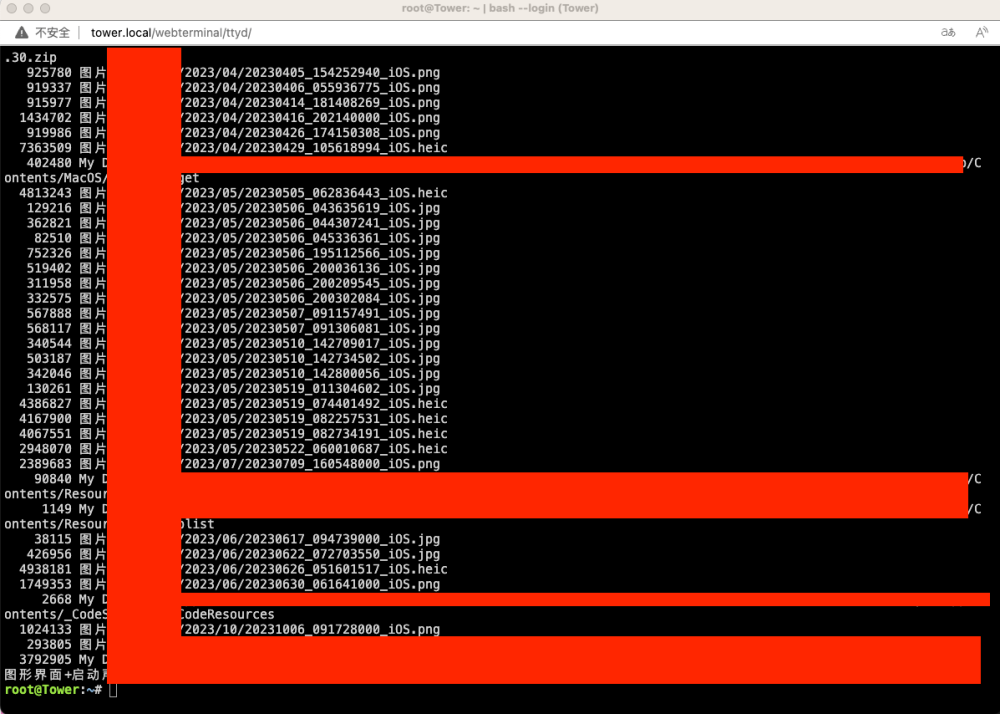Click the terminal prompt cursor after root@Tower
The height and width of the screenshot is (714, 1000).
click(x=113, y=690)
